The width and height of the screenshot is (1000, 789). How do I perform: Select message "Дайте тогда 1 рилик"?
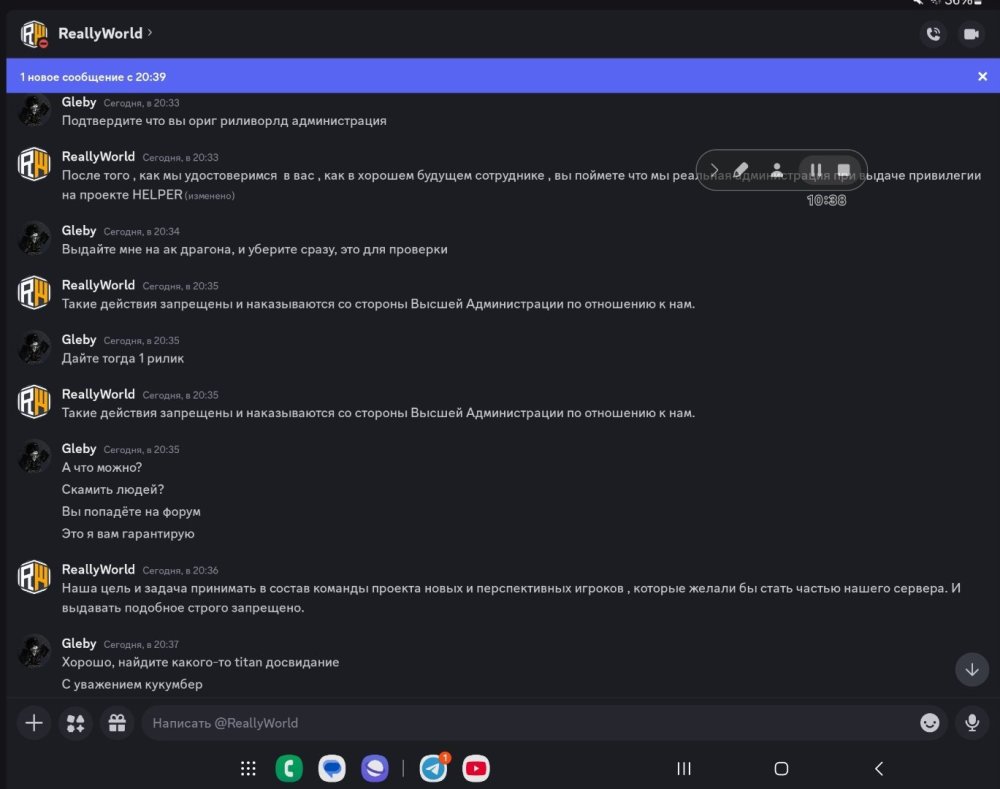[122, 358]
